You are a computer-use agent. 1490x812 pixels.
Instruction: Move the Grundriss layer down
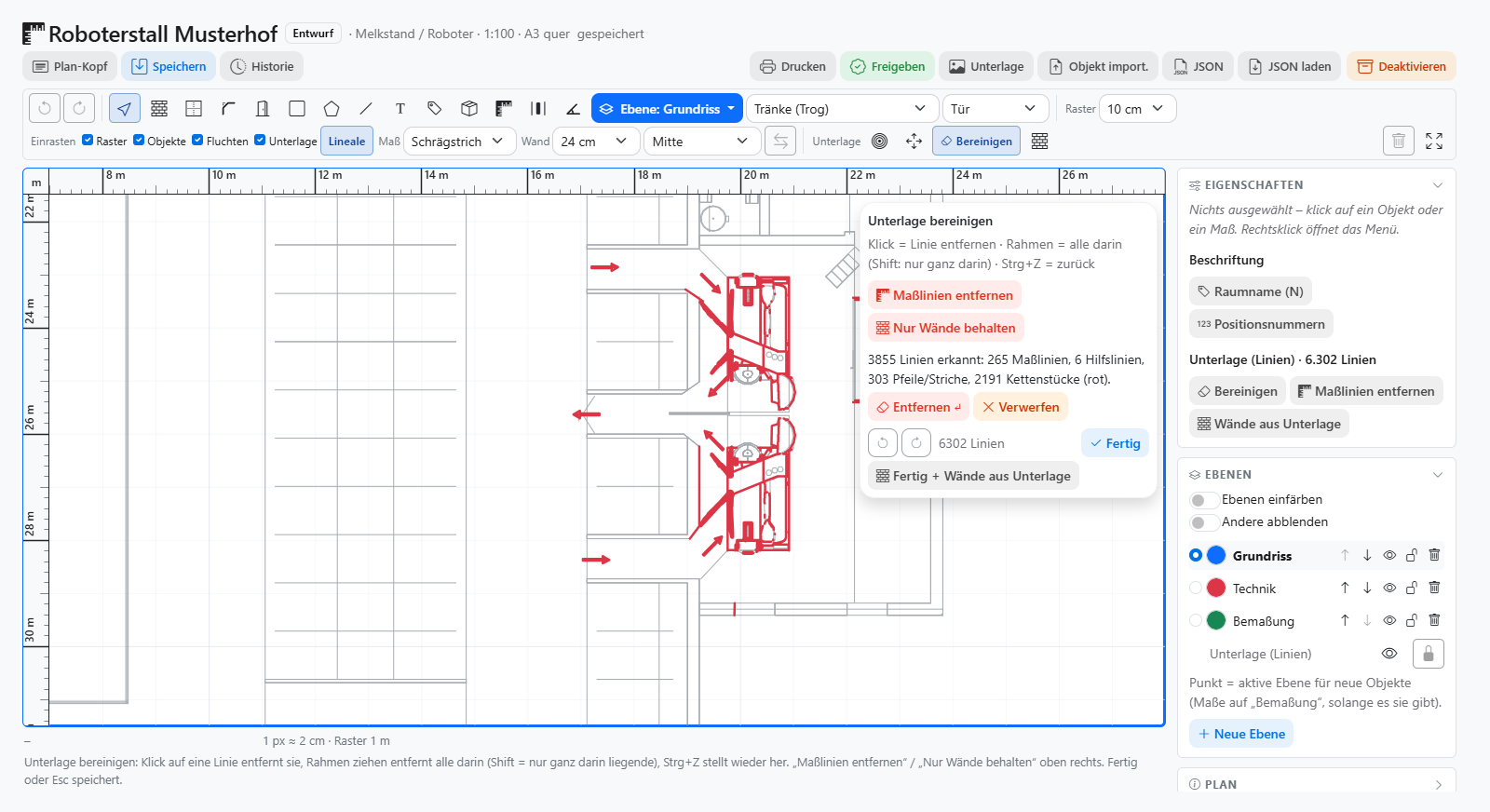tap(1367, 555)
